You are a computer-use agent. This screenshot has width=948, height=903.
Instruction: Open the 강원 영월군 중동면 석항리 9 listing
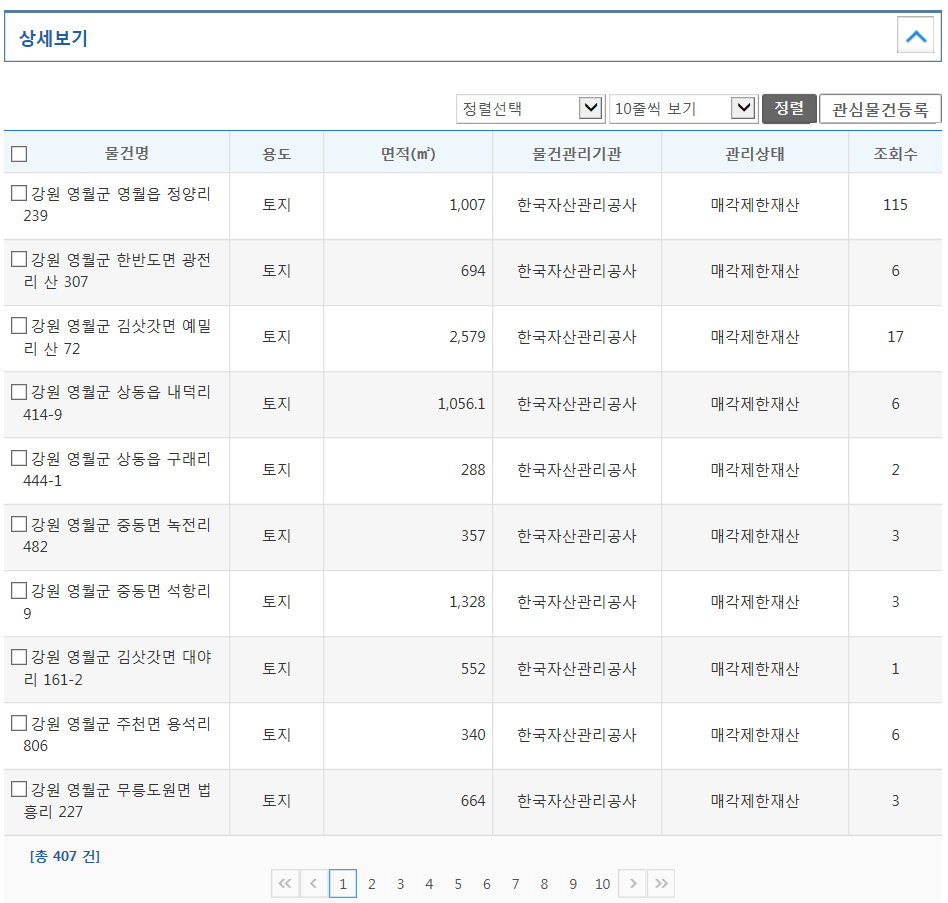click(117, 602)
